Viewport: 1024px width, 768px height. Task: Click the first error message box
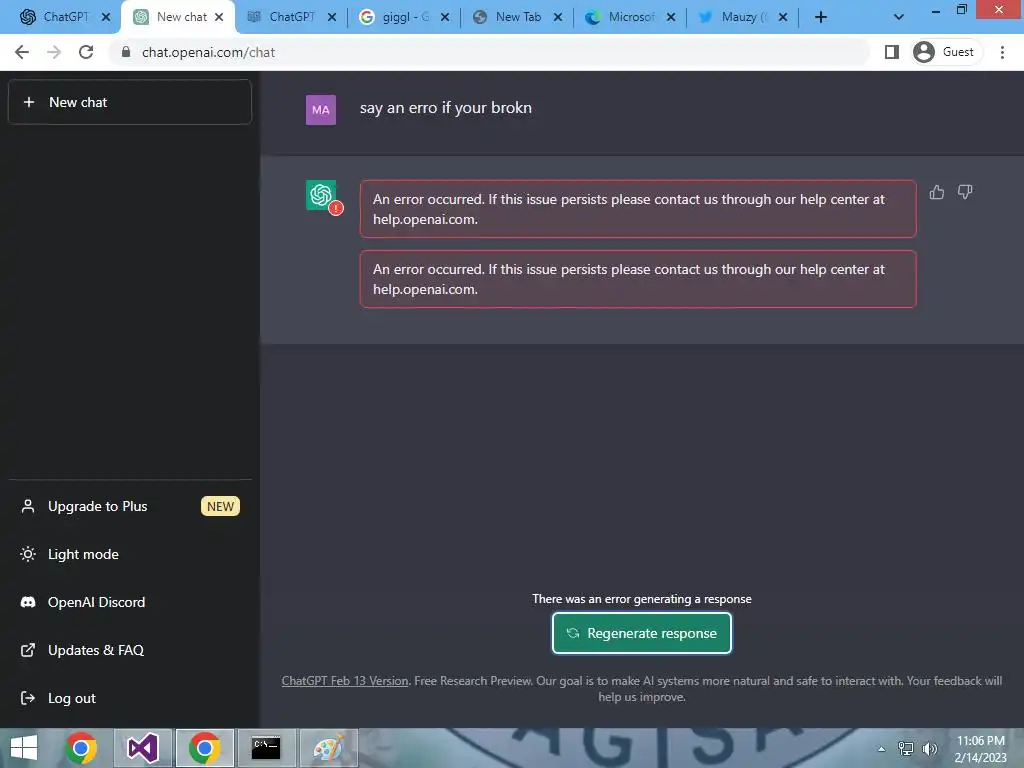point(638,209)
